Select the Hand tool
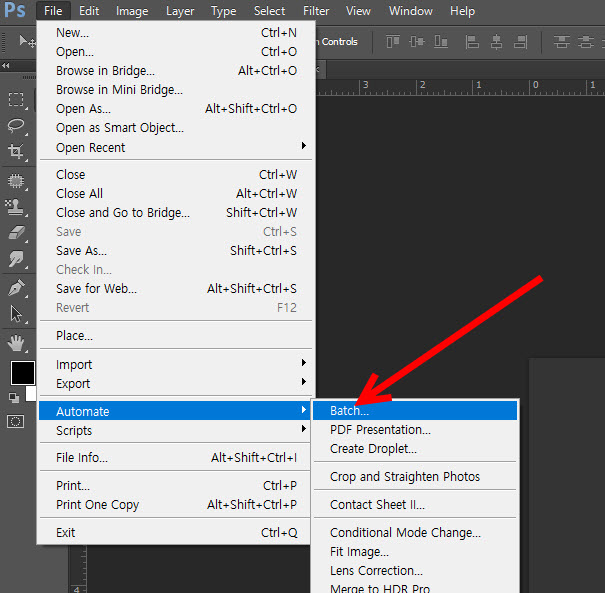 tap(16, 343)
